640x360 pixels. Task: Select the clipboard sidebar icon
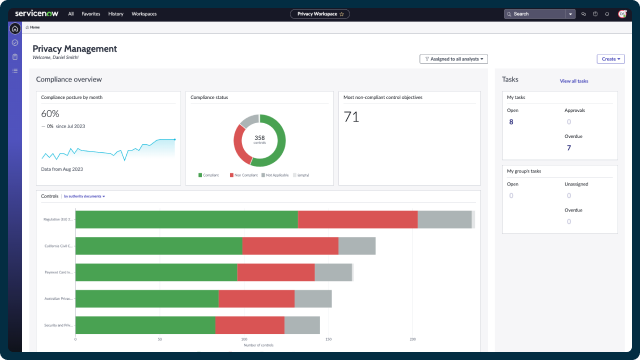click(15, 57)
